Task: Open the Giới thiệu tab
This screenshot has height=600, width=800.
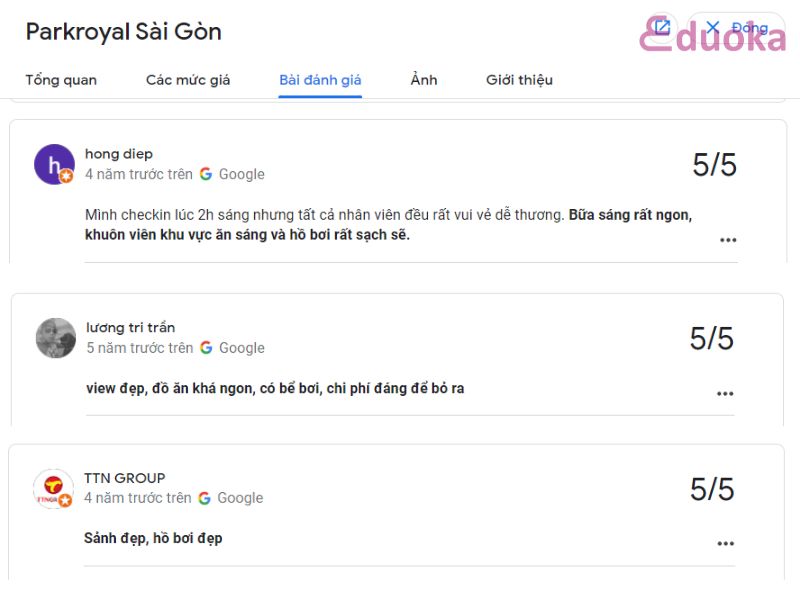Action: click(x=519, y=80)
